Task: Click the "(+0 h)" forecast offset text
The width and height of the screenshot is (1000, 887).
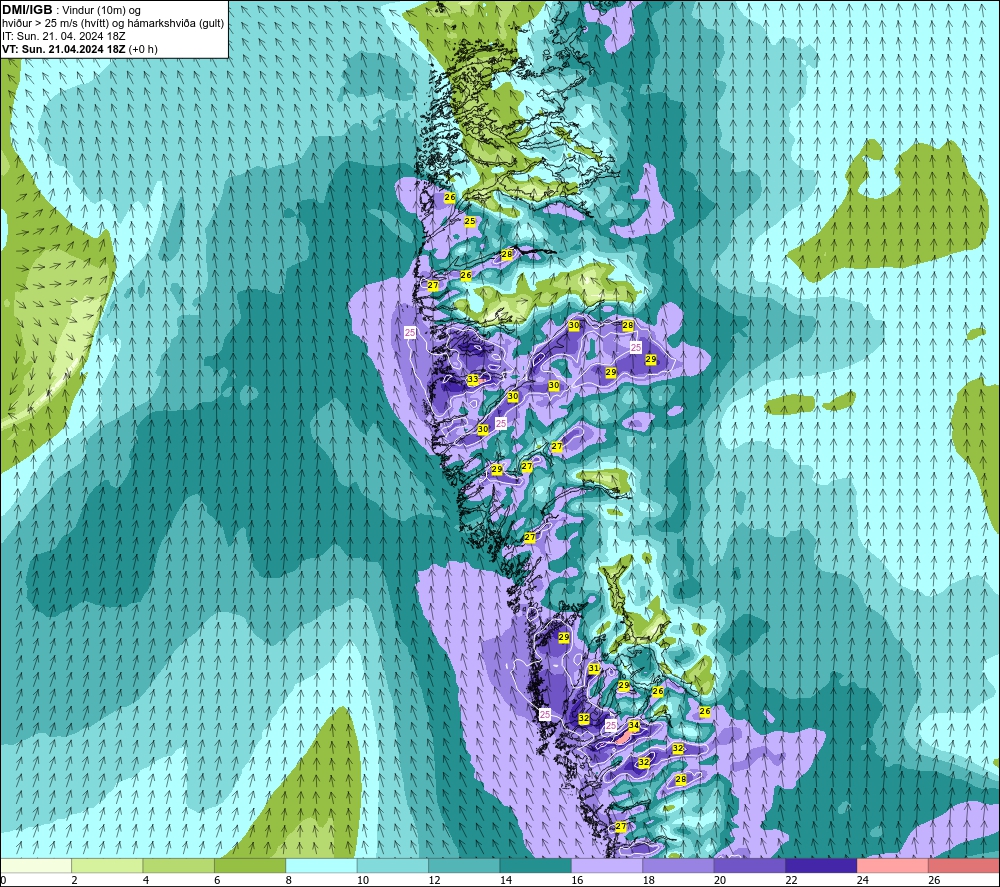Action: (x=143, y=49)
